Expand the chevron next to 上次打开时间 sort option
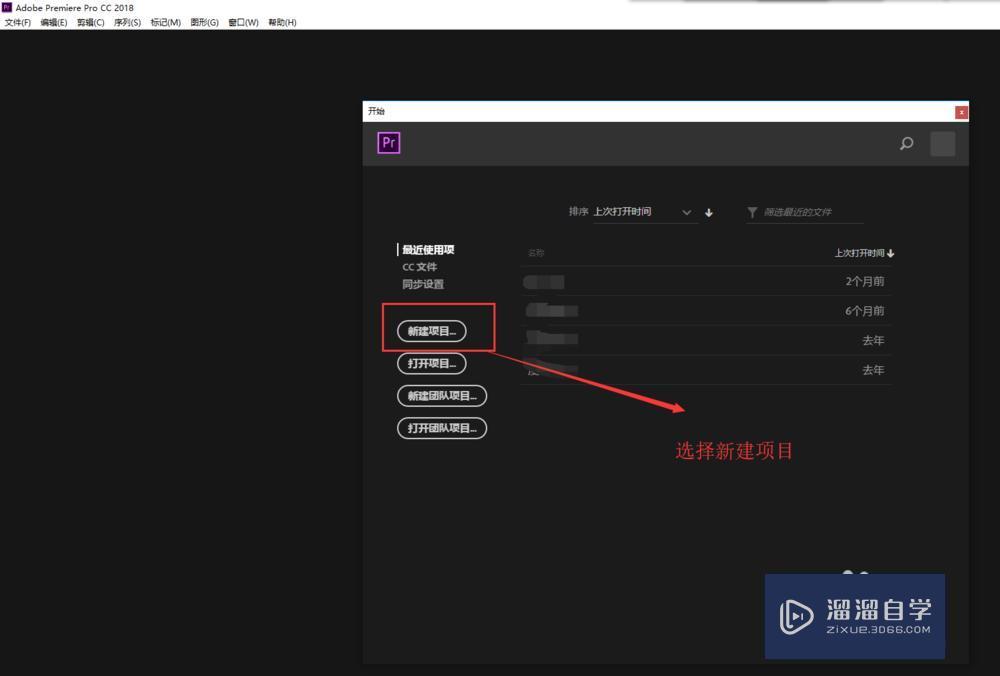This screenshot has height=676, width=1000. pyautogui.click(x=687, y=212)
